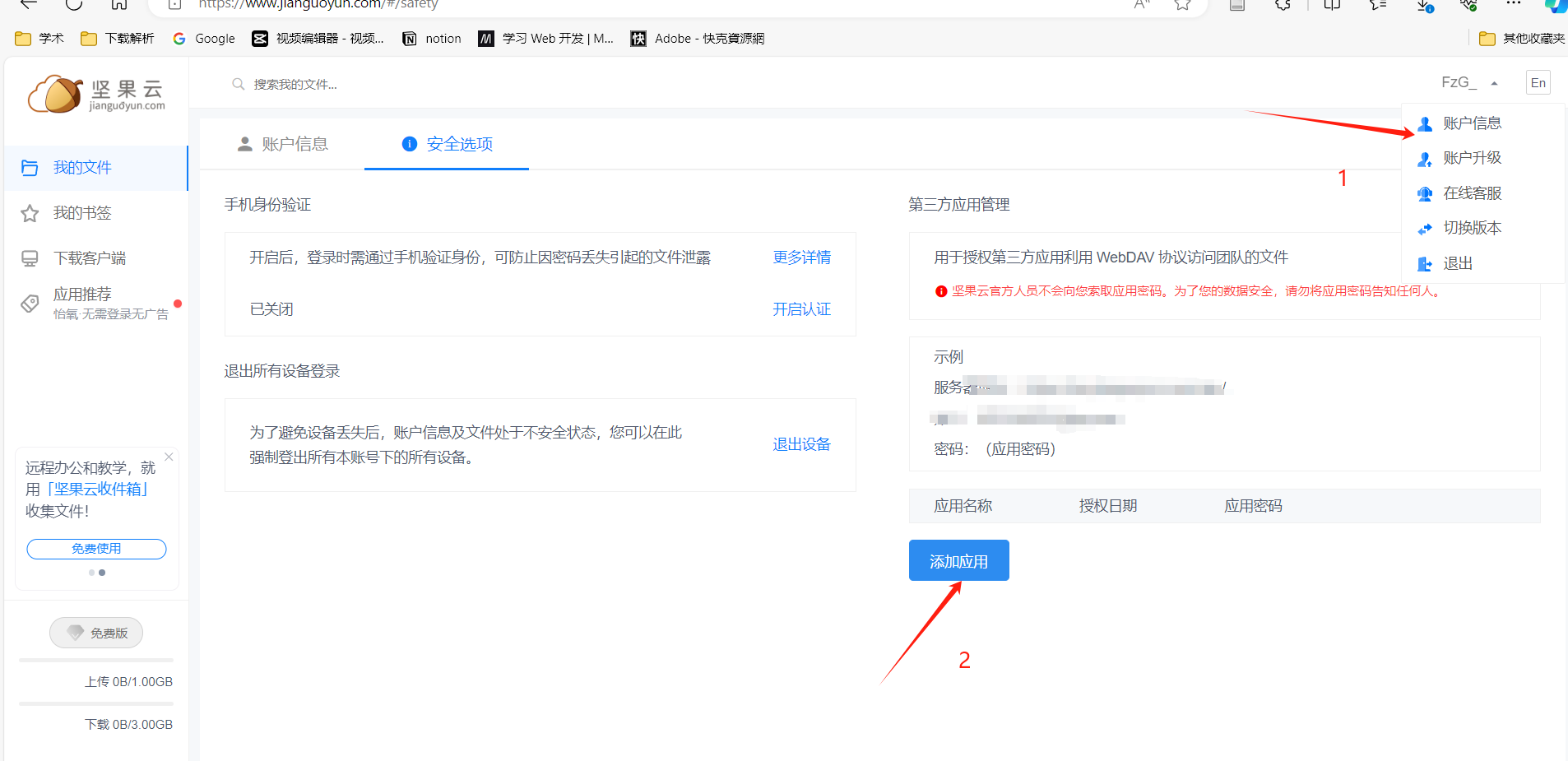Click the red warning icon under WebDAV

tap(941, 291)
